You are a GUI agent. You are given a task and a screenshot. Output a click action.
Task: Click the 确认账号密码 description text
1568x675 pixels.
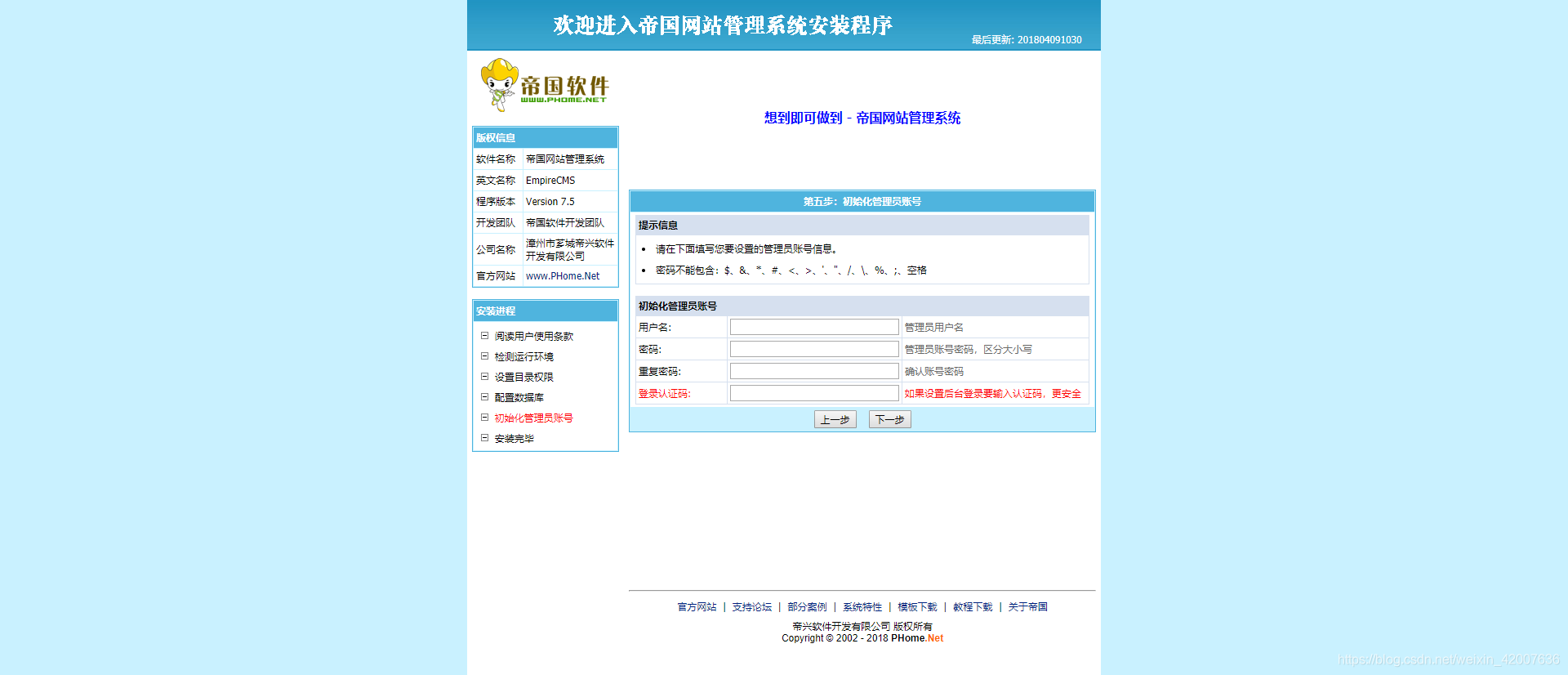[x=934, y=372]
